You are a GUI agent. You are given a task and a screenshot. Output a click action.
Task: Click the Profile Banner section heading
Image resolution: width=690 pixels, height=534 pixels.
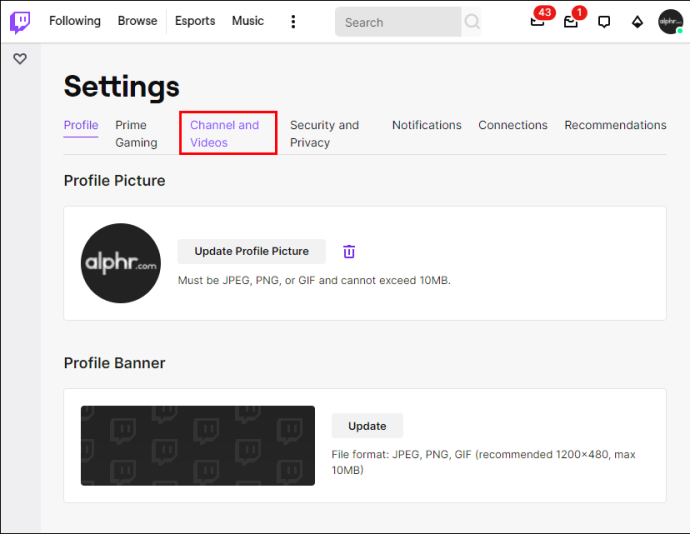click(114, 363)
